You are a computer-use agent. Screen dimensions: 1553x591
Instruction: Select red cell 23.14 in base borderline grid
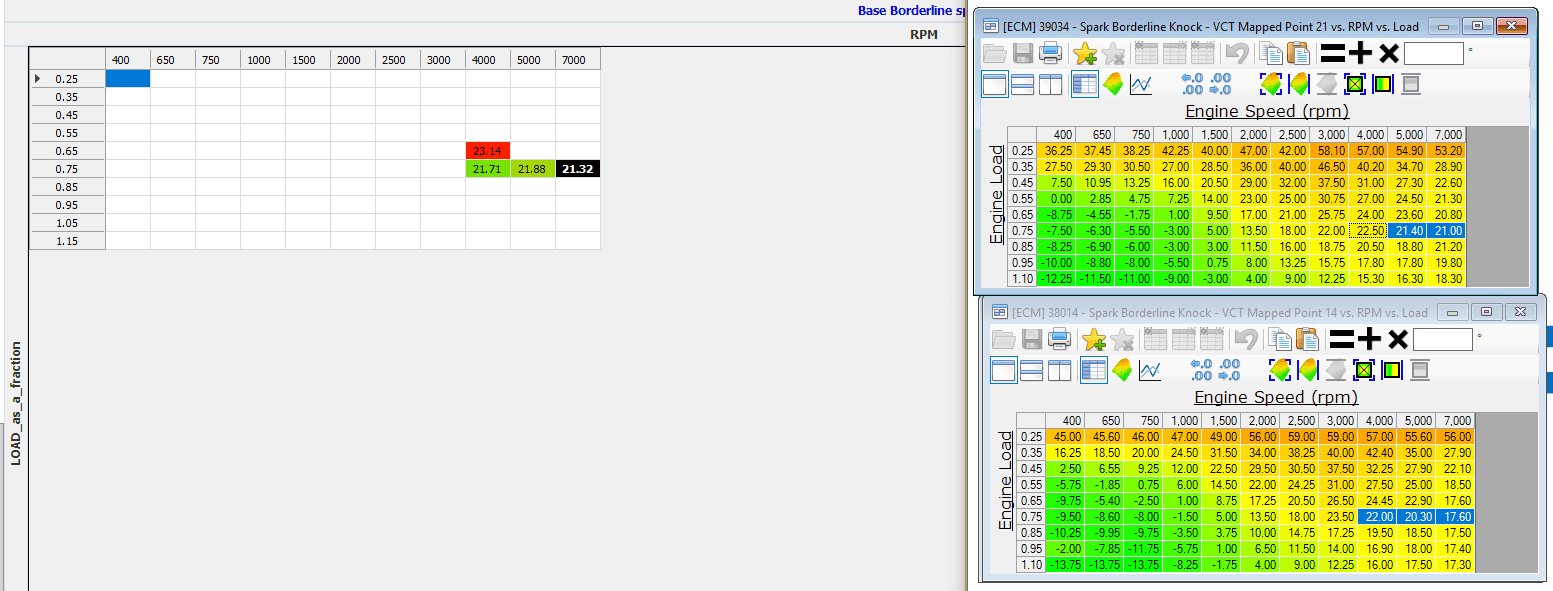487,151
